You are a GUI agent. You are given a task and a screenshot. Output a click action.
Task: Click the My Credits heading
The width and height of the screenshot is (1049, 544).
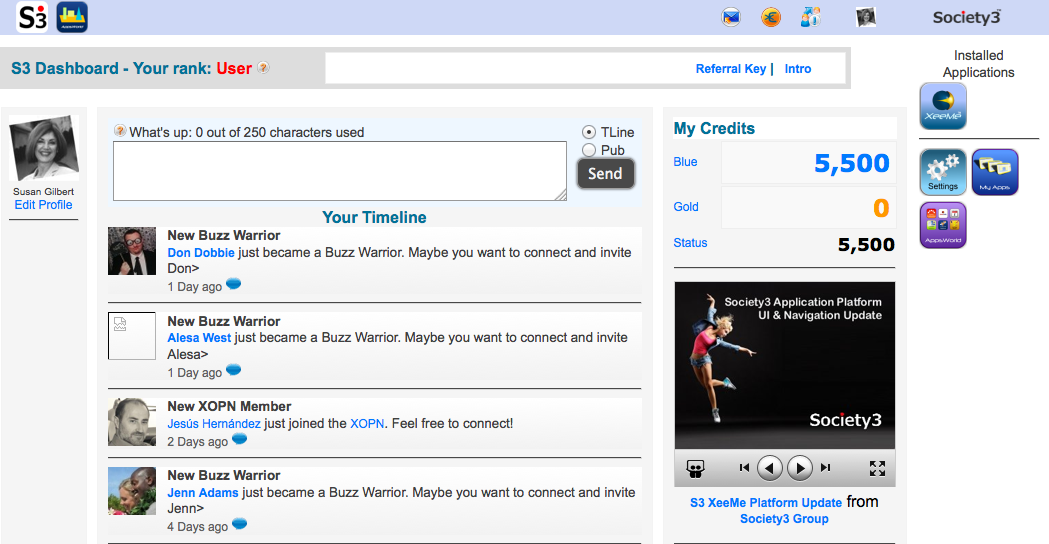click(714, 128)
